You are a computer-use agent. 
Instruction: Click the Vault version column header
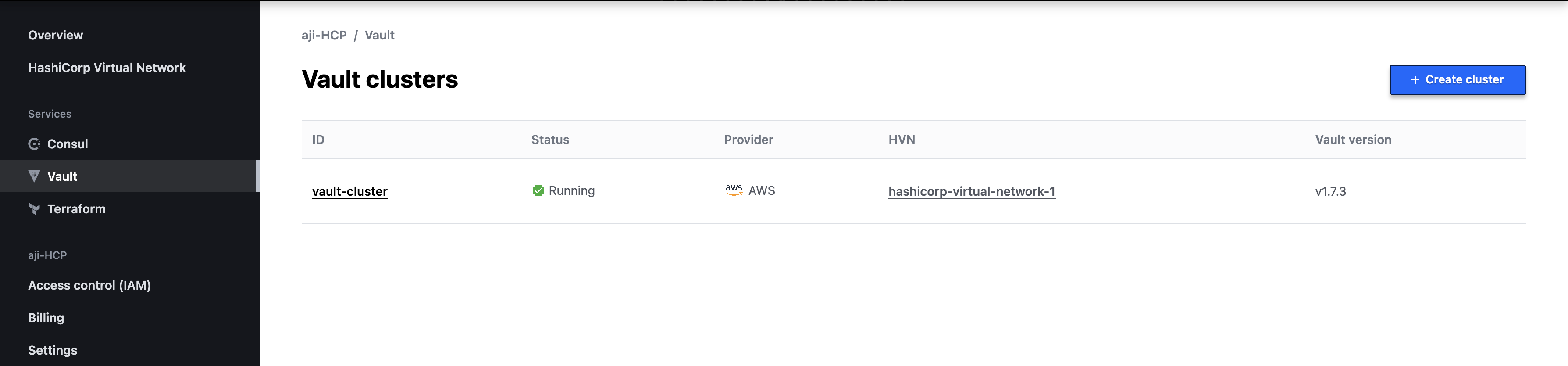pyautogui.click(x=1353, y=140)
